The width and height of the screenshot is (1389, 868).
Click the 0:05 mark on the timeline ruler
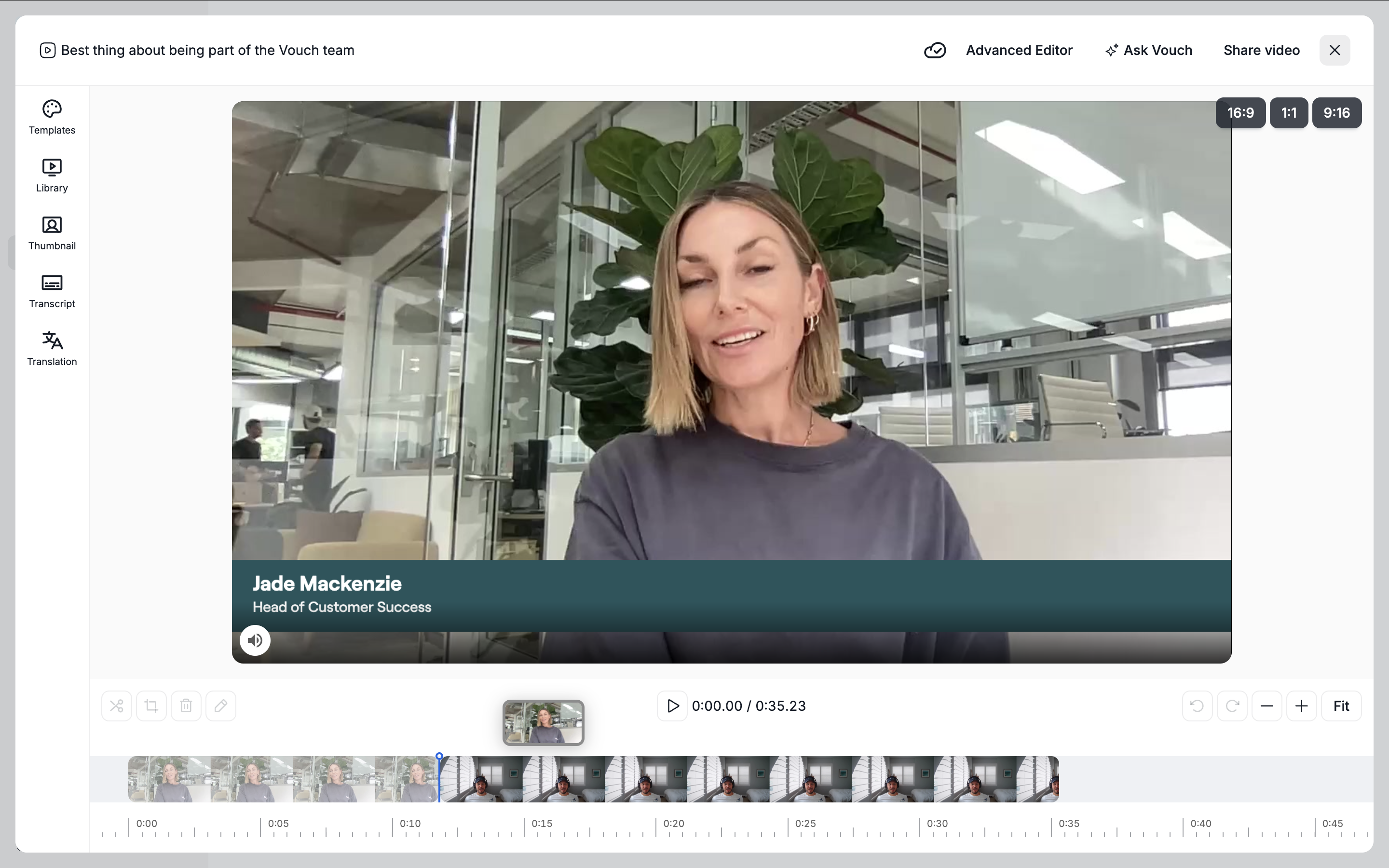point(278,823)
